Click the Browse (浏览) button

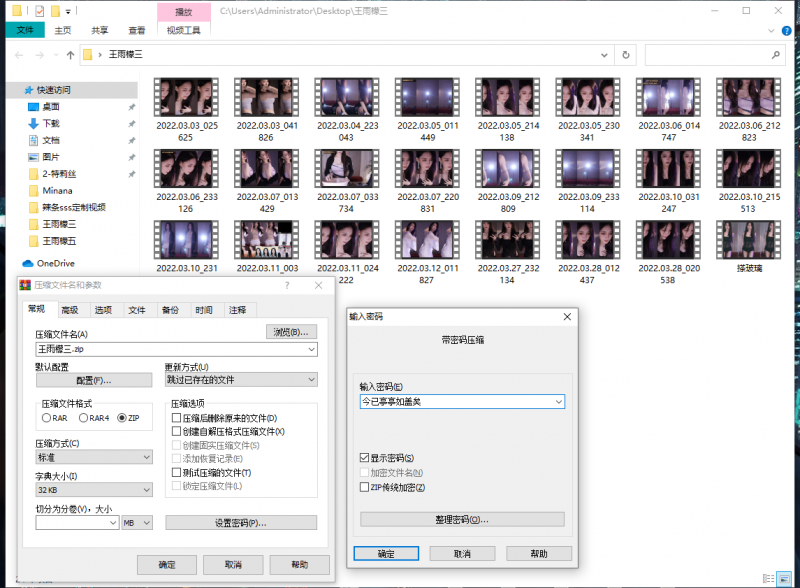click(x=291, y=331)
